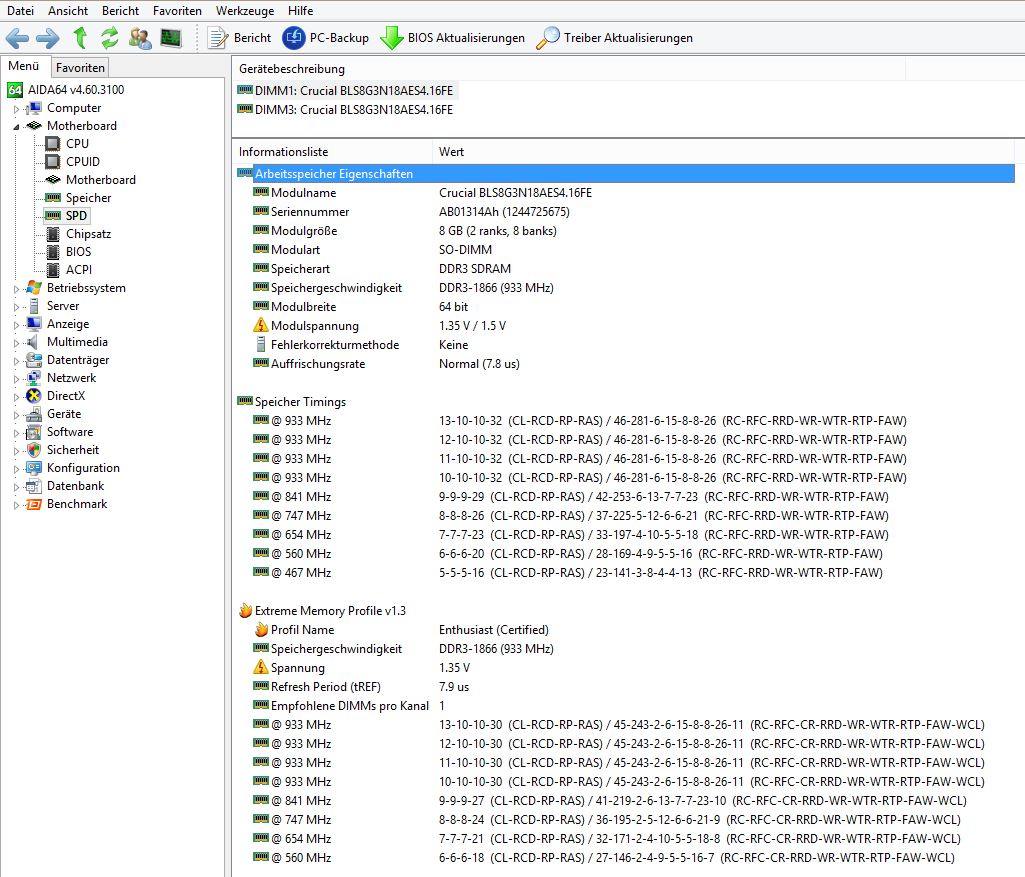Select the Seriennummer row
Screen dimensions: 1025x877
click(x=625, y=211)
